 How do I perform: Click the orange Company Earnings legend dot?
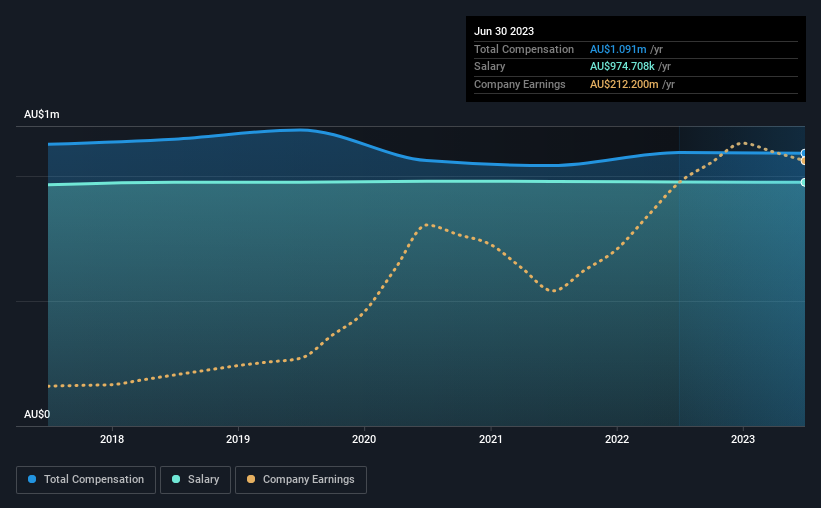point(251,479)
